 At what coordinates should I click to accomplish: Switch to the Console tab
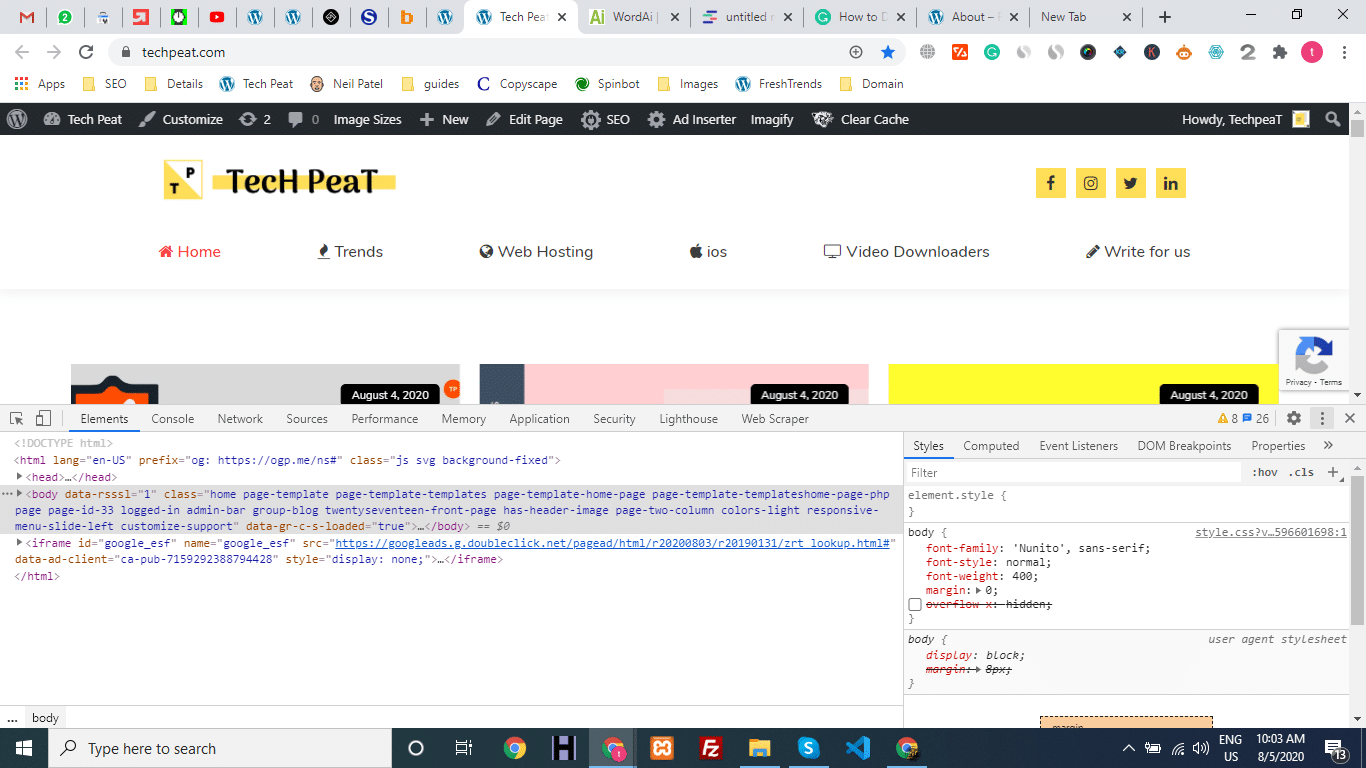tap(173, 418)
